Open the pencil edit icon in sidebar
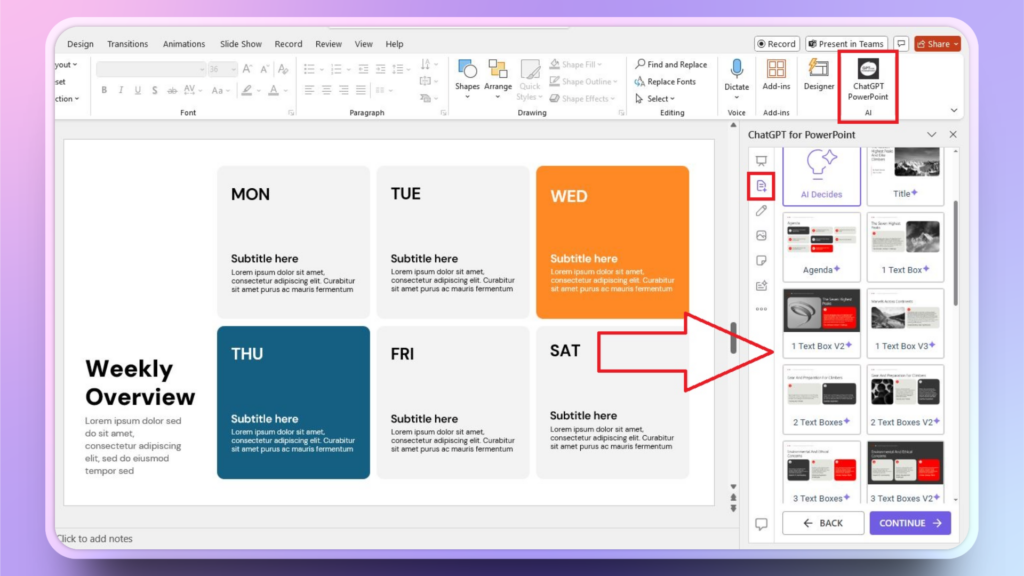Image resolution: width=1024 pixels, height=576 pixels. click(761, 211)
